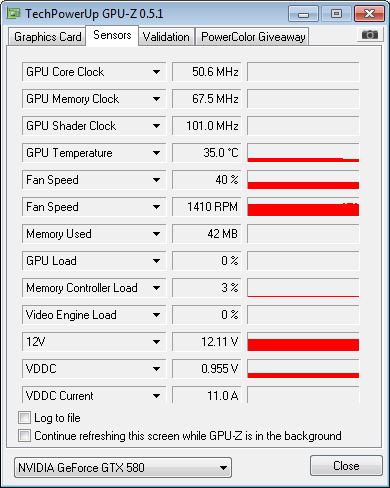Open the Fan Speed RPM row dropdown
This screenshot has width=390, height=488.
(x=156, y=207)
